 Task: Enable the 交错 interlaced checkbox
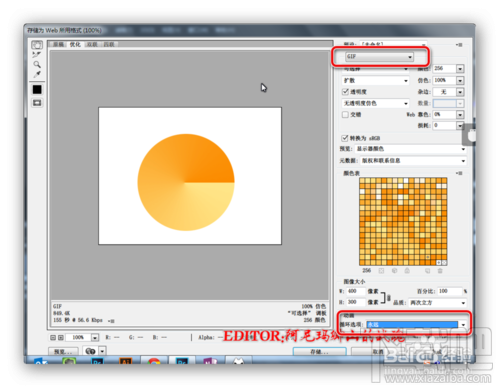click(345, 114)
